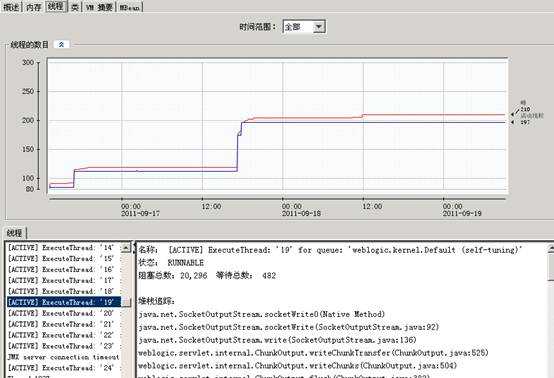The width and height of the screenshot is (554, 378).
Task: Click the 2011-09-18 00:00 axis label
Action: pyautogui.click(x=301, y=210)
